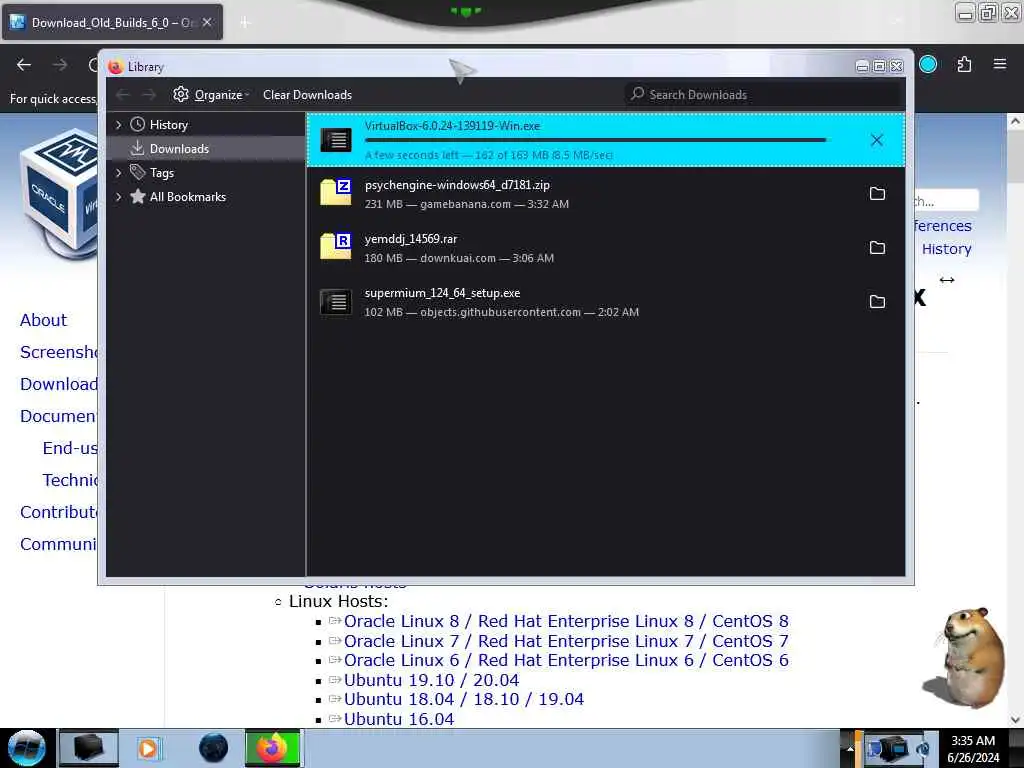Open About link on VirtualBox page

[x=43, y=320]
